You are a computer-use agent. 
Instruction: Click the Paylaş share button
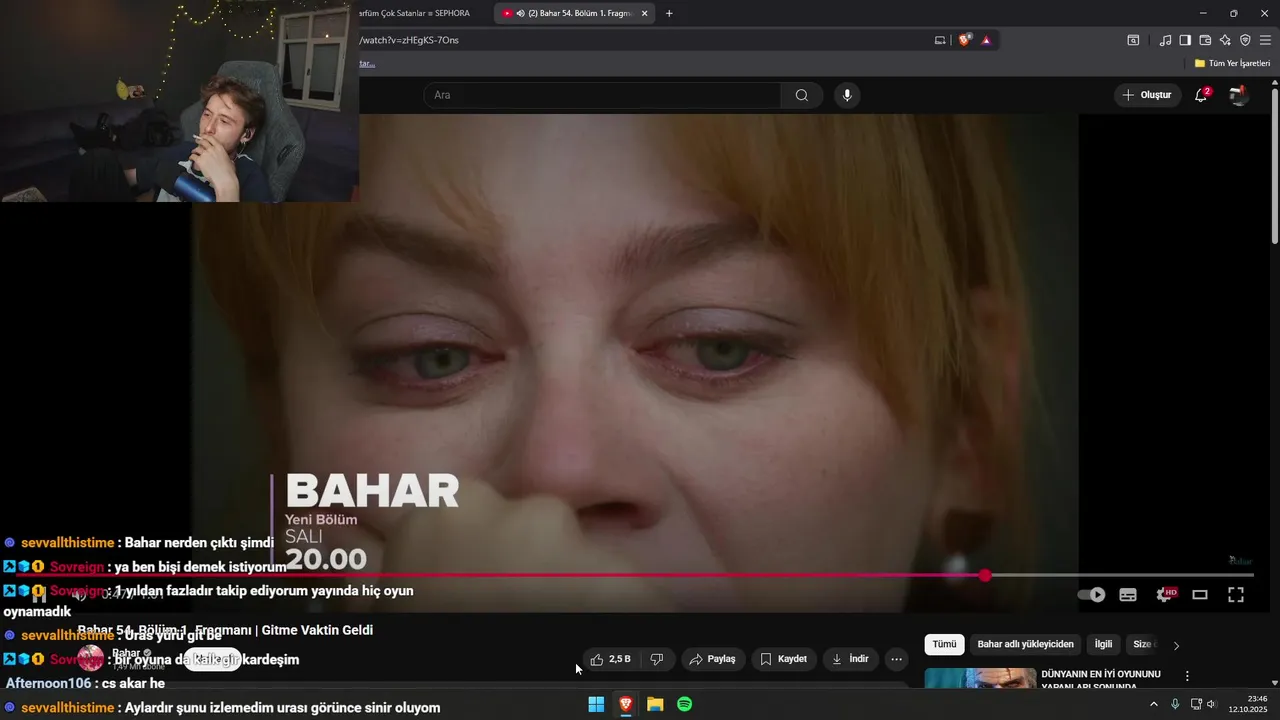coord(713,659)
